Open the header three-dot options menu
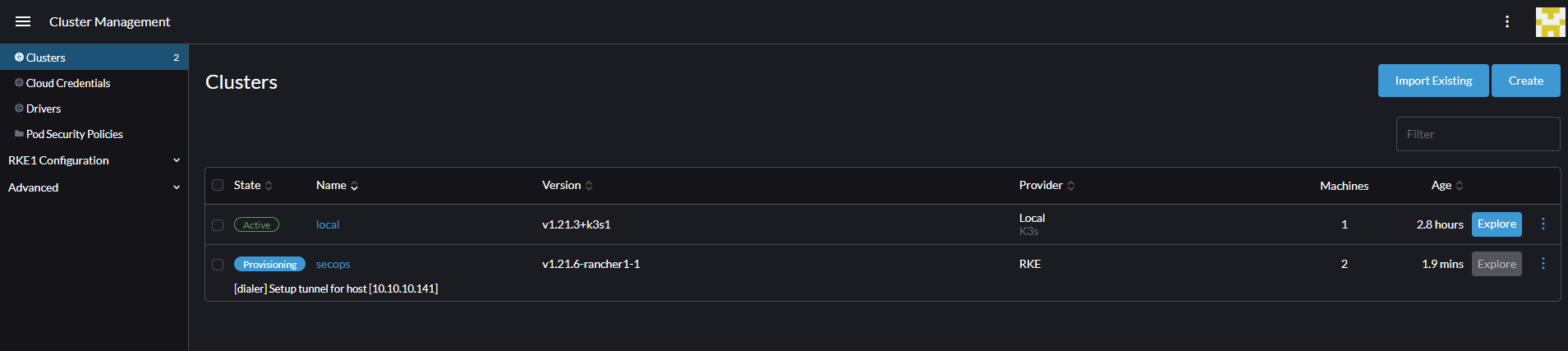 coord(1507,21)
